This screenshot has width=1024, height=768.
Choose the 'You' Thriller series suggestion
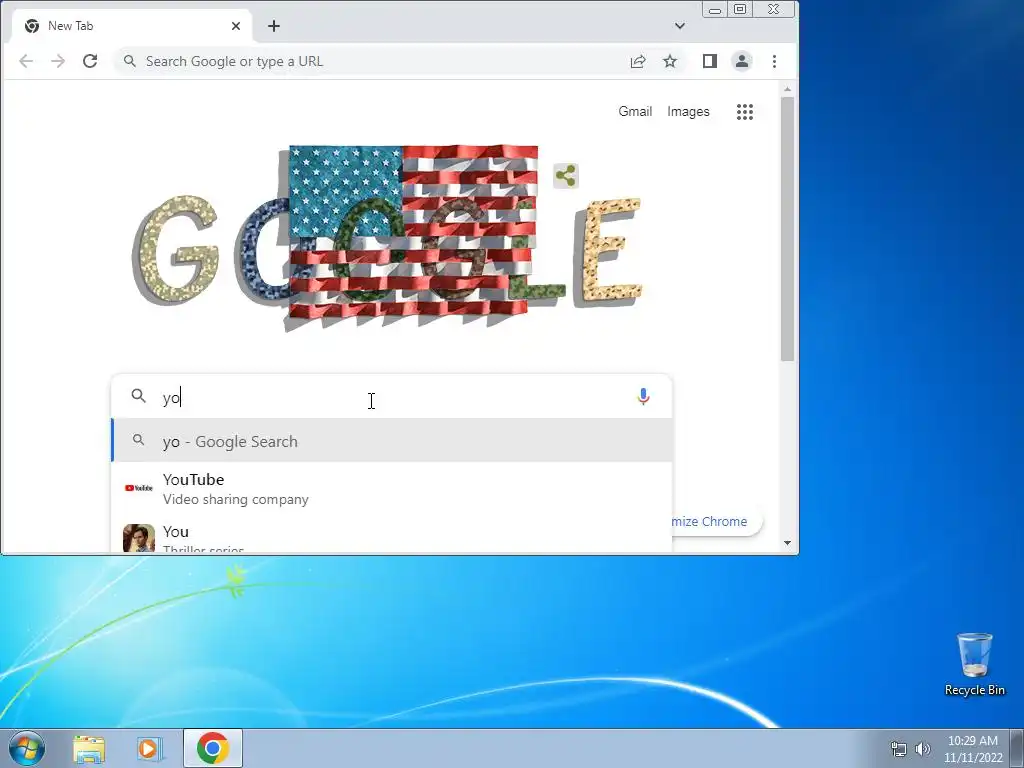pos(392,536)
